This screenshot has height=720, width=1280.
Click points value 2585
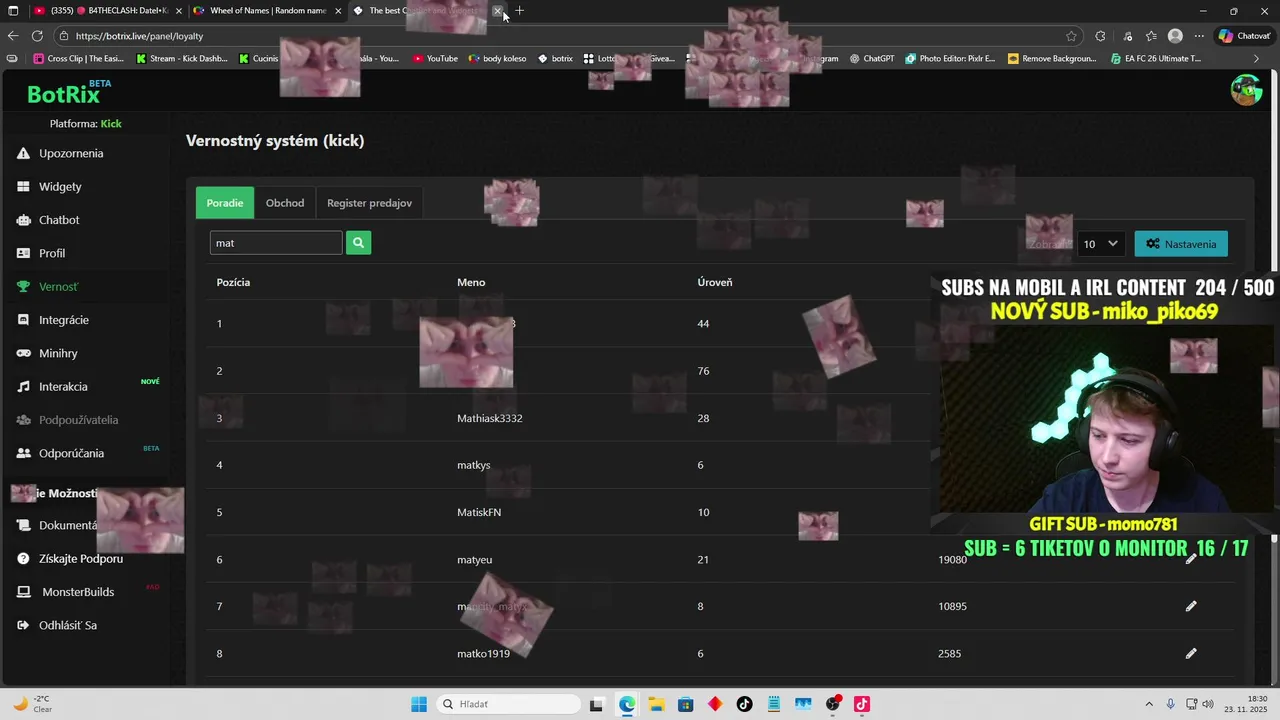[950, 653]
